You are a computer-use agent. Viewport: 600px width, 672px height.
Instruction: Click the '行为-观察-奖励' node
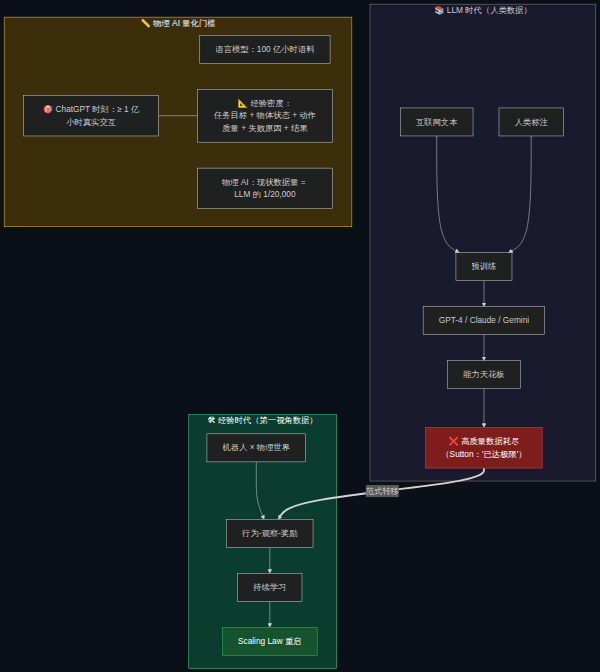click(x=270, y=533)
